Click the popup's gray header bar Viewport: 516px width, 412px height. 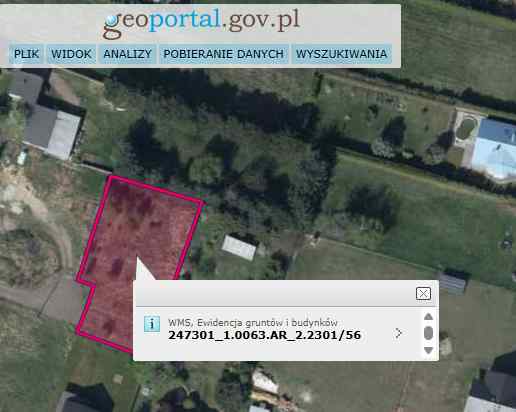pos(275,293)
